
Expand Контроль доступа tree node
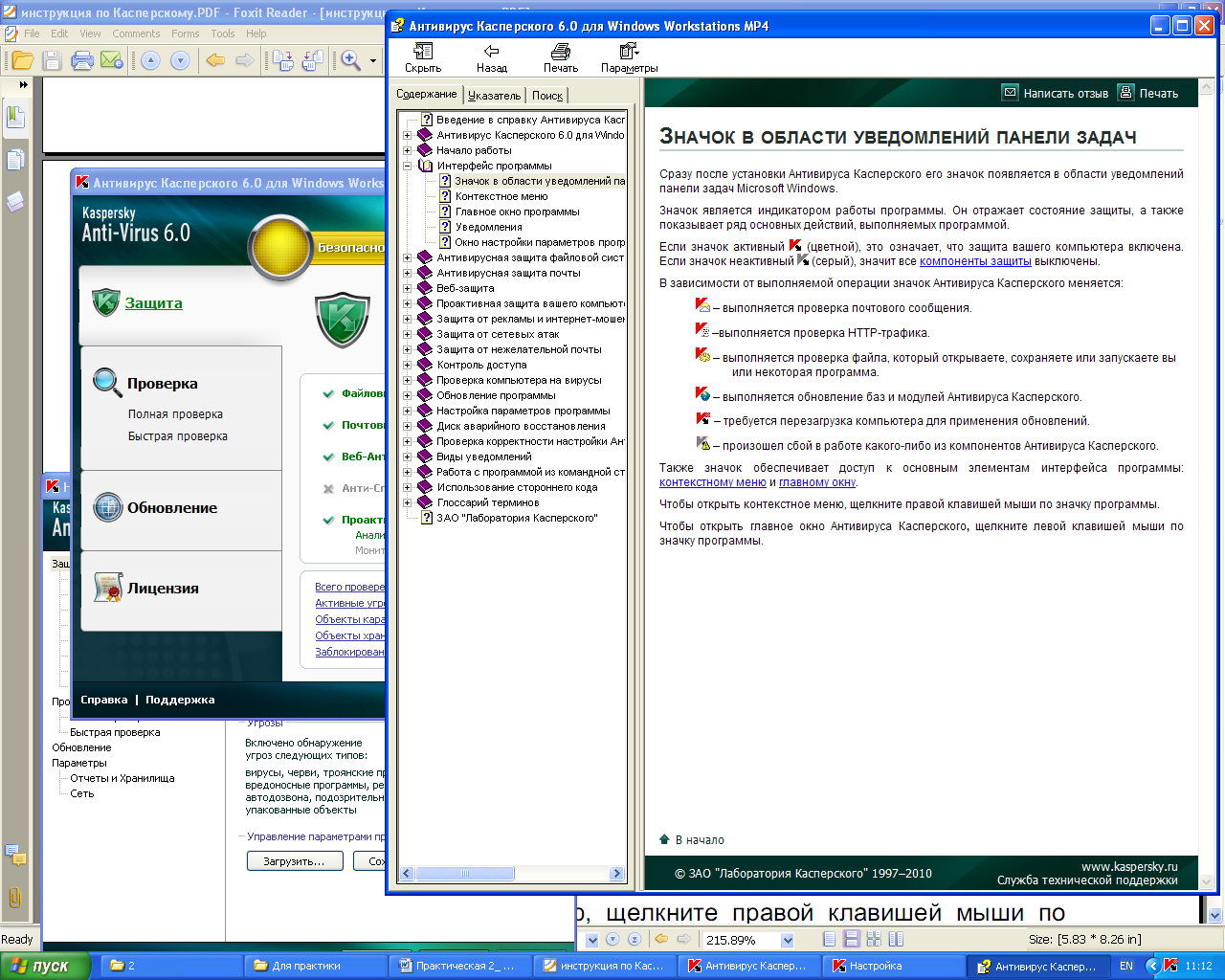pos(407,365)
